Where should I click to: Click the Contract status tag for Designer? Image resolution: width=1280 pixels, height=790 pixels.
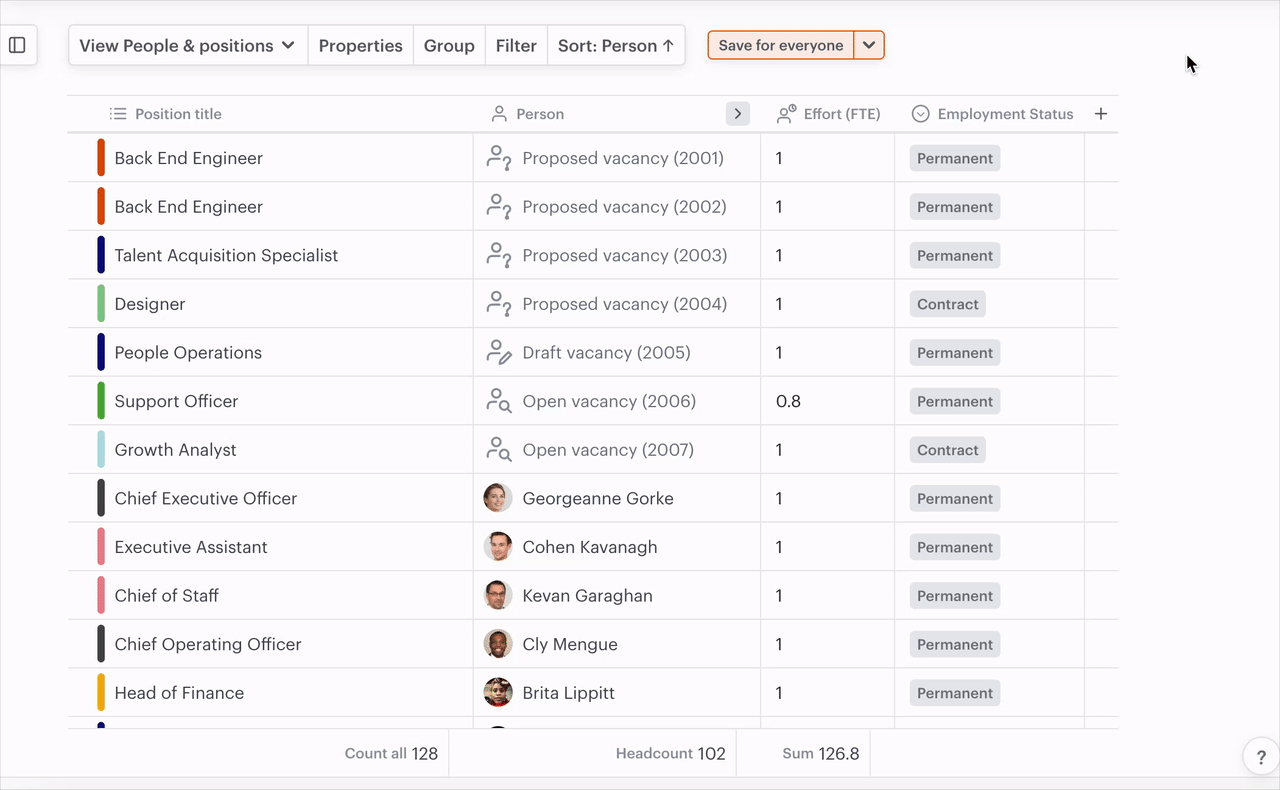pyautogui.click(x=947, y=304)
